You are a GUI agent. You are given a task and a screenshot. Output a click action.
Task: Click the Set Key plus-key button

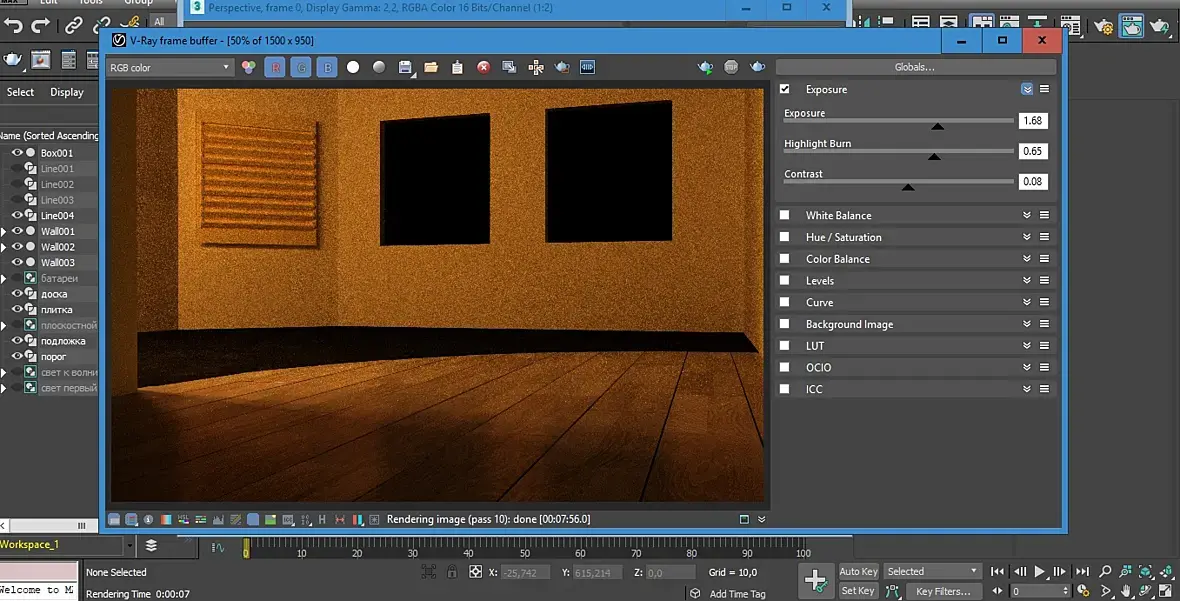coord(815,580)
